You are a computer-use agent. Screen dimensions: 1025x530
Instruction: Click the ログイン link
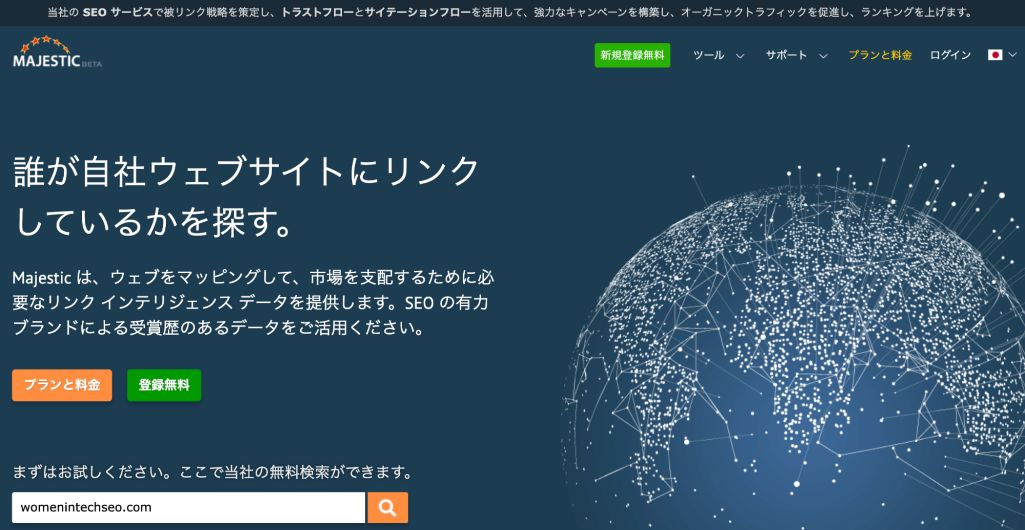tap(950, 55)
